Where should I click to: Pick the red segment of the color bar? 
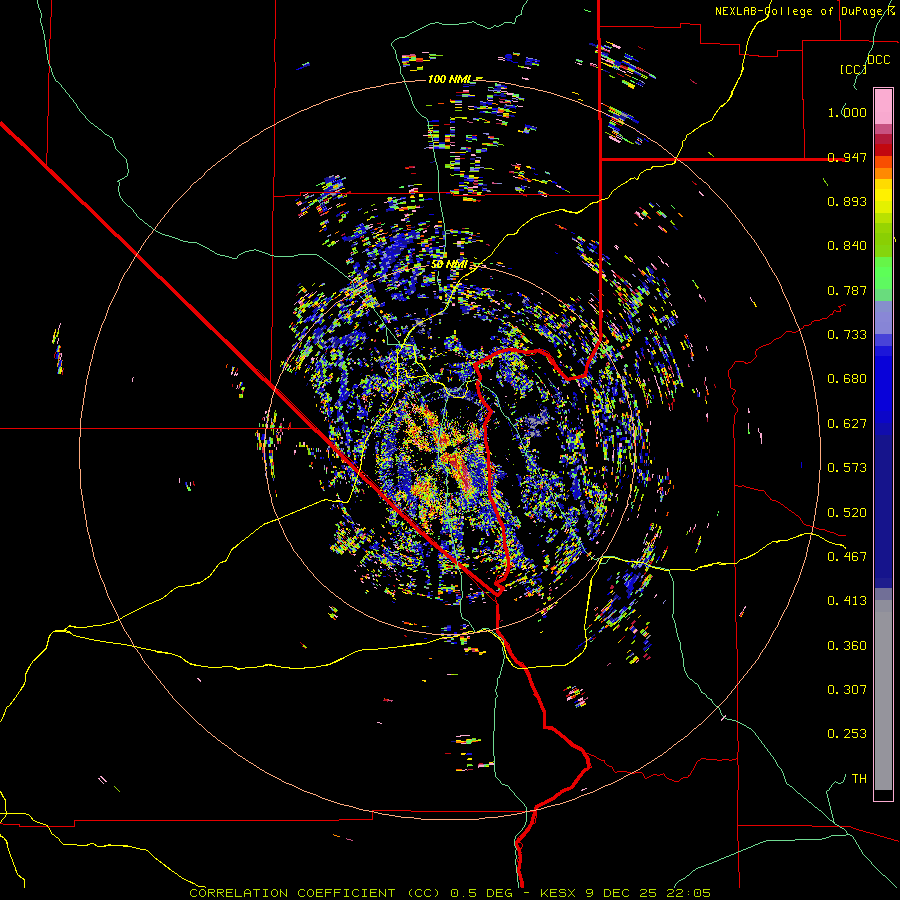[x=883, y=149]
